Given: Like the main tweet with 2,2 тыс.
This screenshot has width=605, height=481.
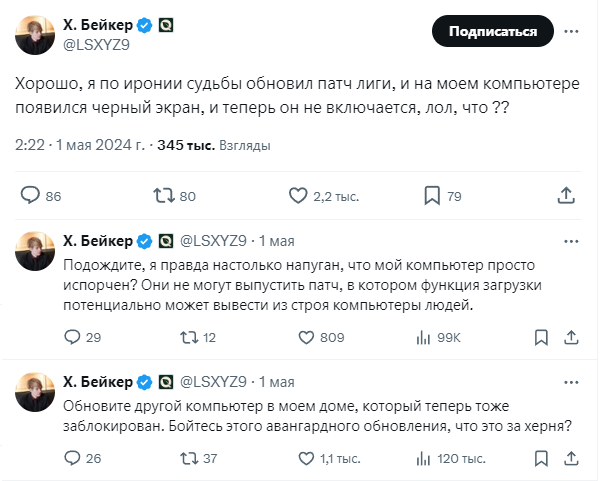Looking at the screenshot, I should point(297,196).
